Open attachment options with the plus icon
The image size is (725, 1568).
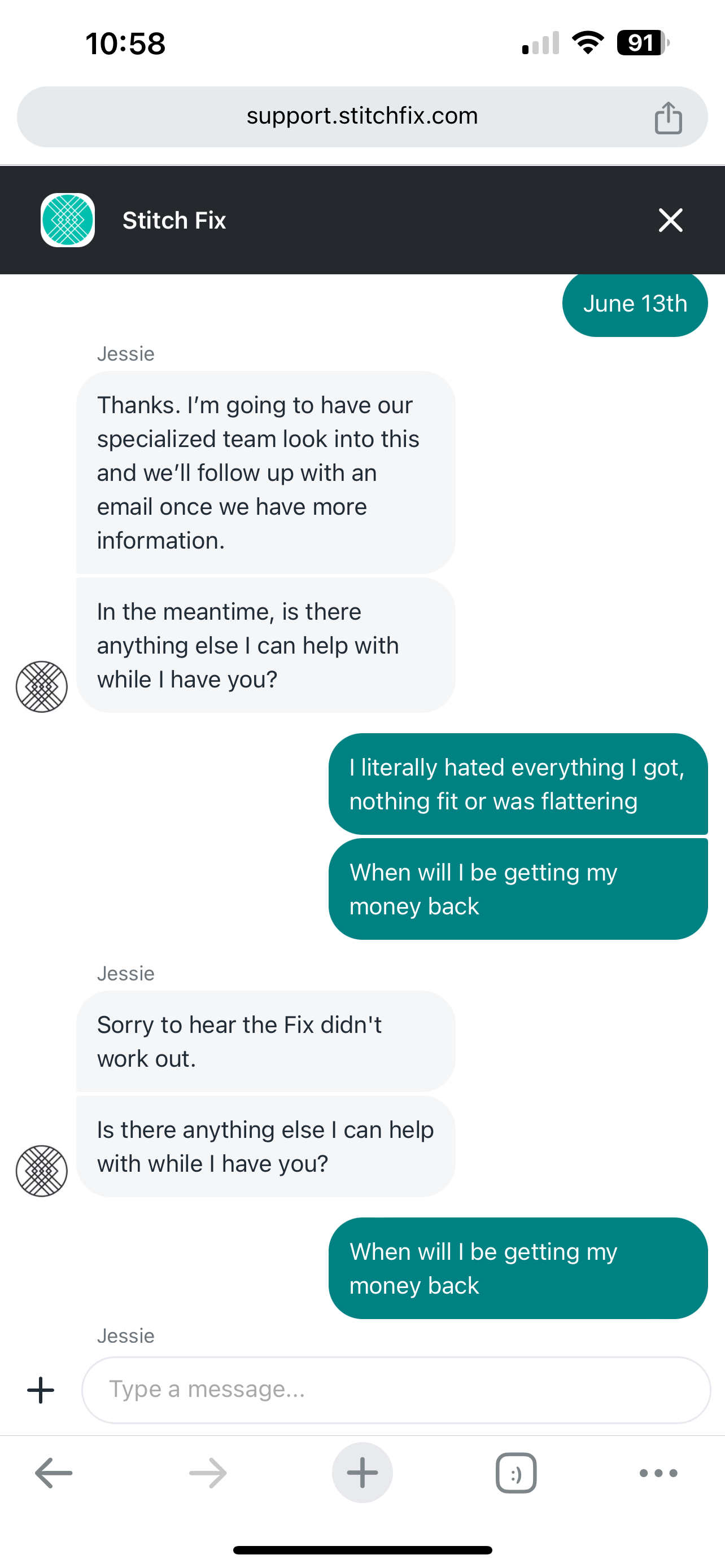point(41,1390)
